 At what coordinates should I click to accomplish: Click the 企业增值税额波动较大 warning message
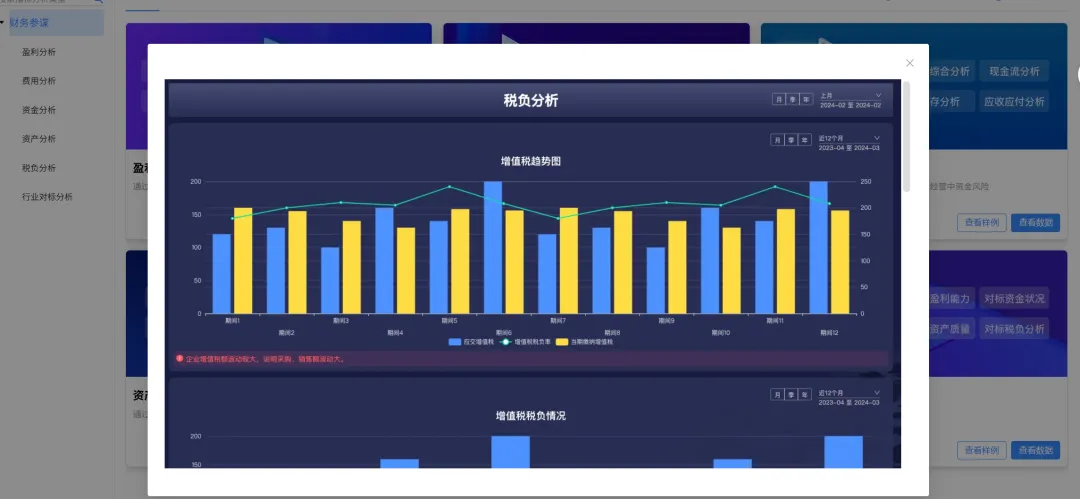pos(265,359)
